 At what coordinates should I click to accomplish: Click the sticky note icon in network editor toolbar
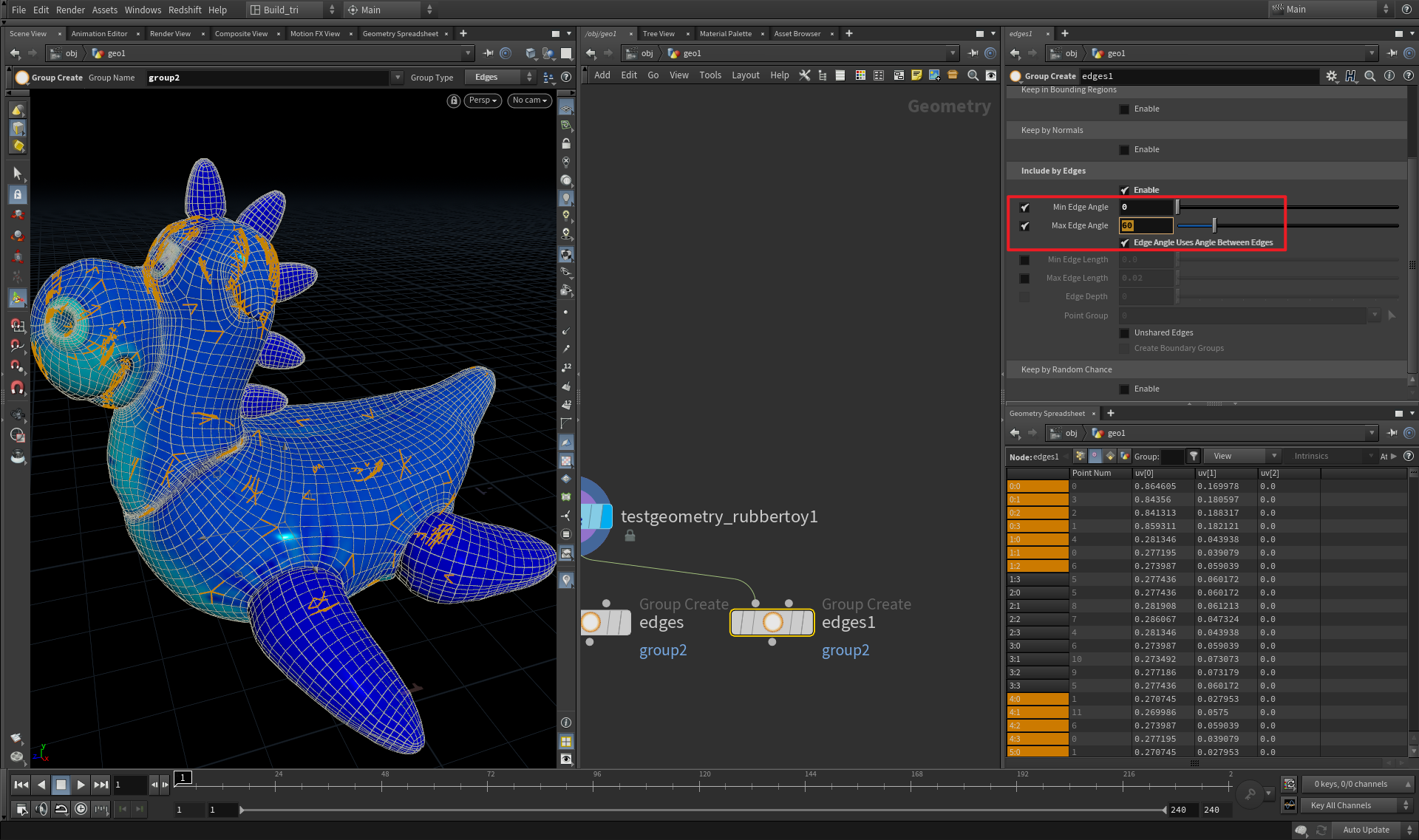coord(916,75)
